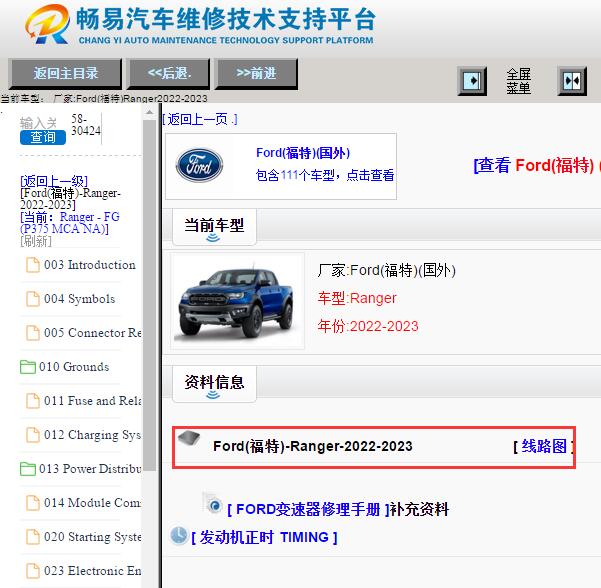This screenshot has width=601, height=588.
Task: Click the green folder icon beside 010 Grounds
Action: [x=28, y=367]
